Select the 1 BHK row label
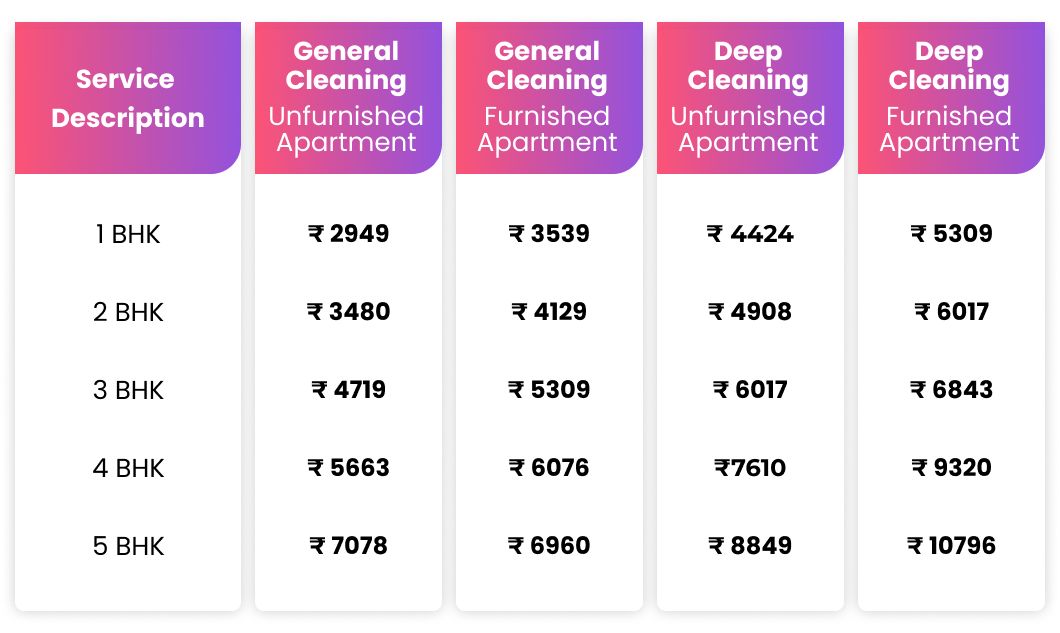 128,235
